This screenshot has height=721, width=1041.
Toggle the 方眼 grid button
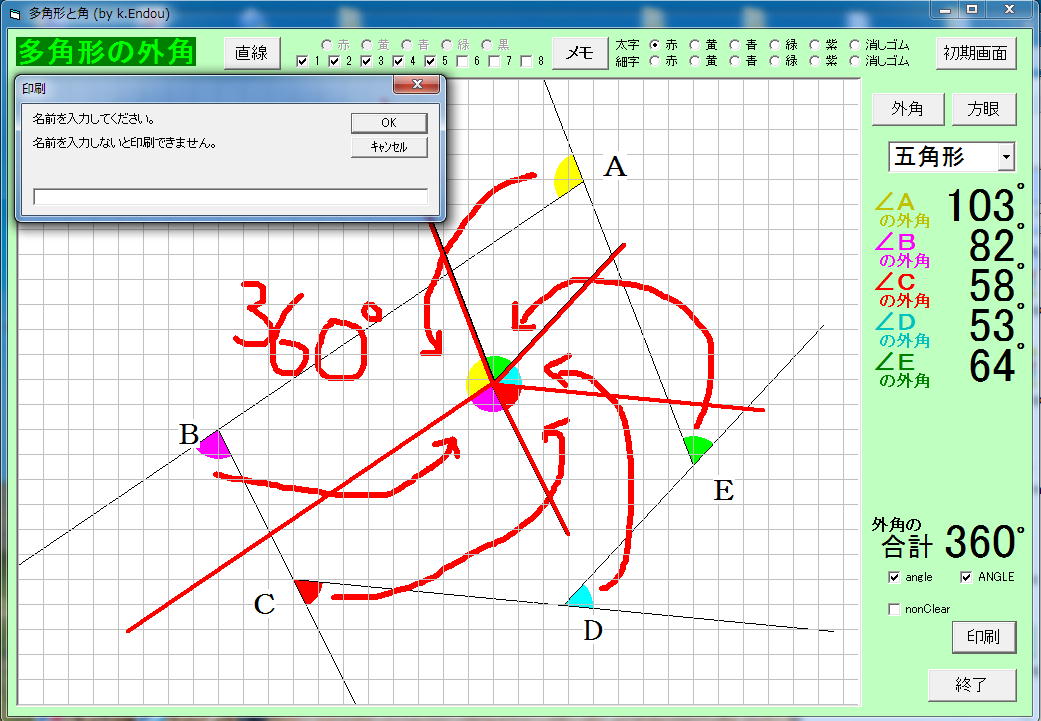pos(984,109)
